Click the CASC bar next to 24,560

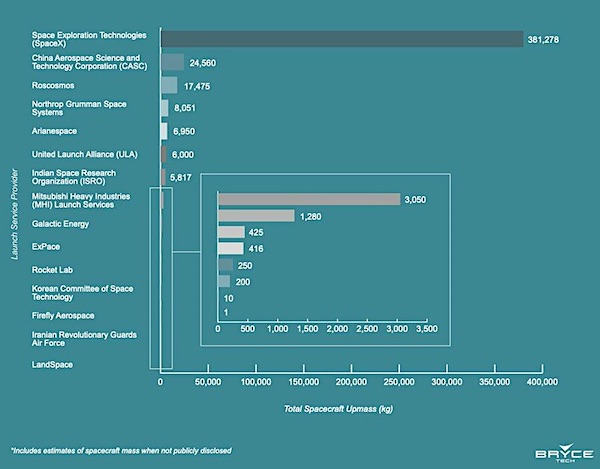click(173, 62)
